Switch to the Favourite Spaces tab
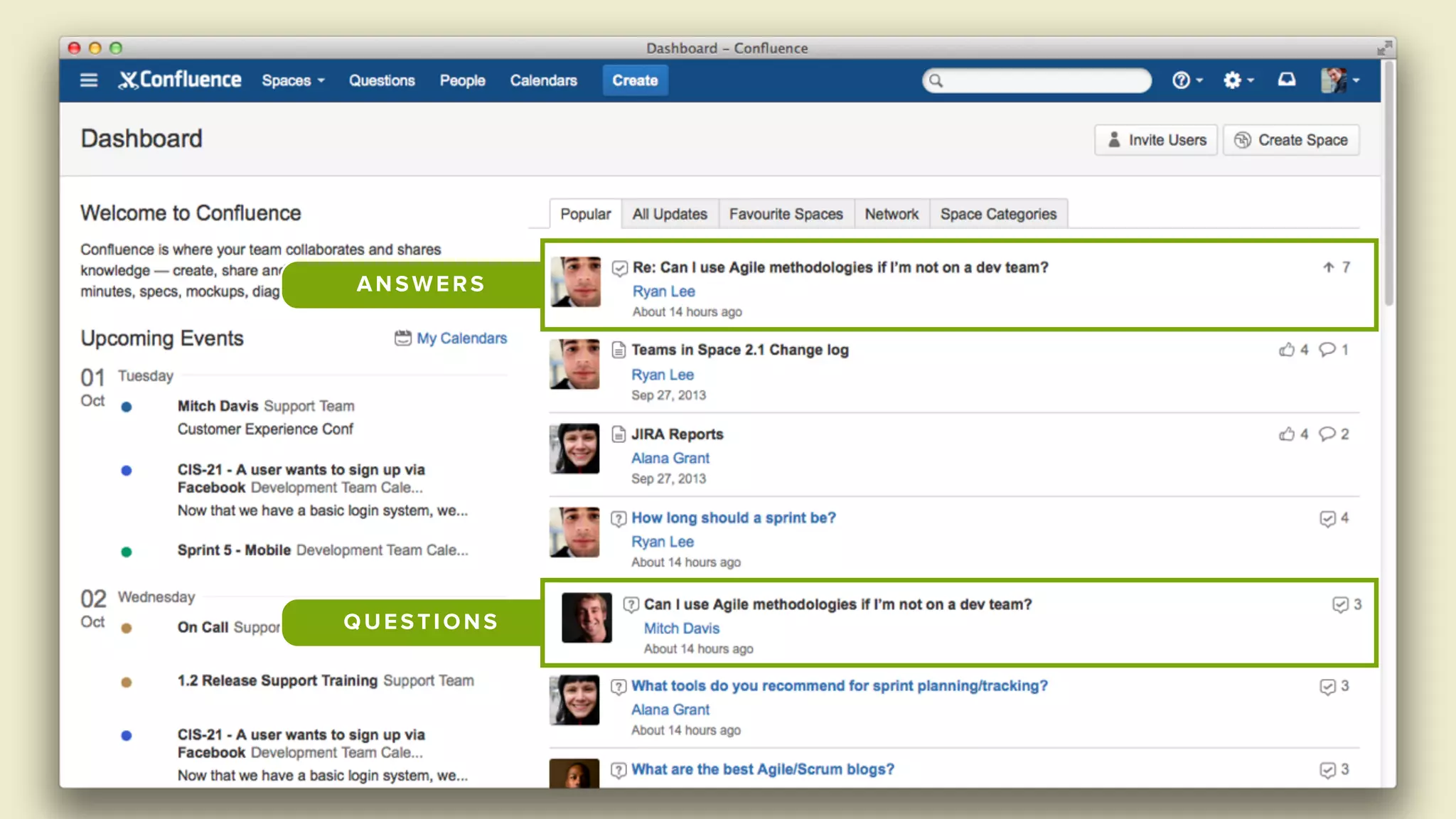 [x=786, y=214]
